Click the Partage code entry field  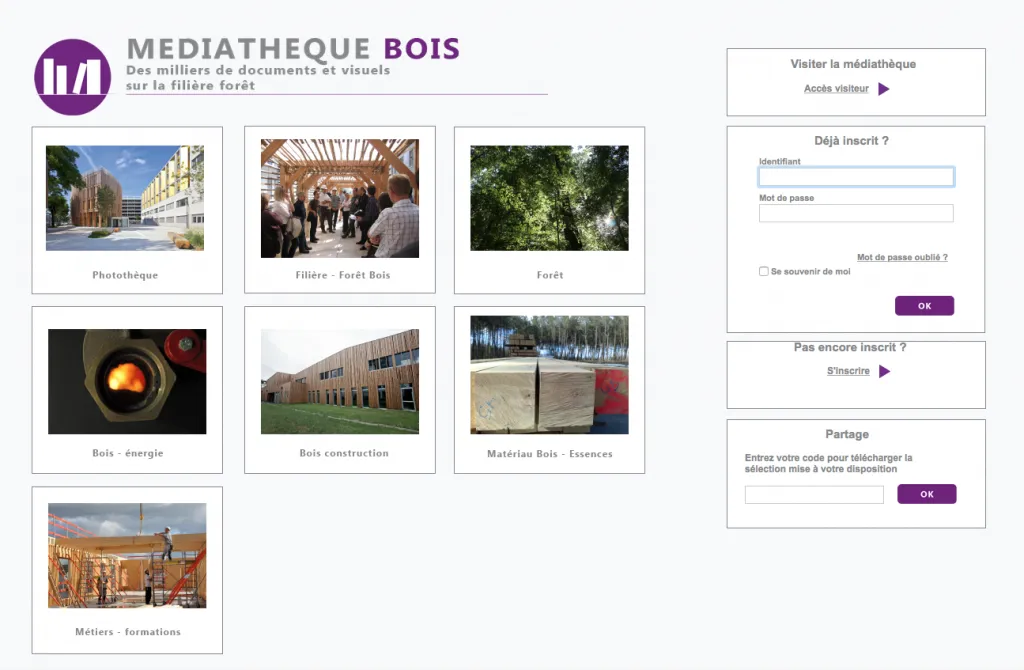click(813, 494)
